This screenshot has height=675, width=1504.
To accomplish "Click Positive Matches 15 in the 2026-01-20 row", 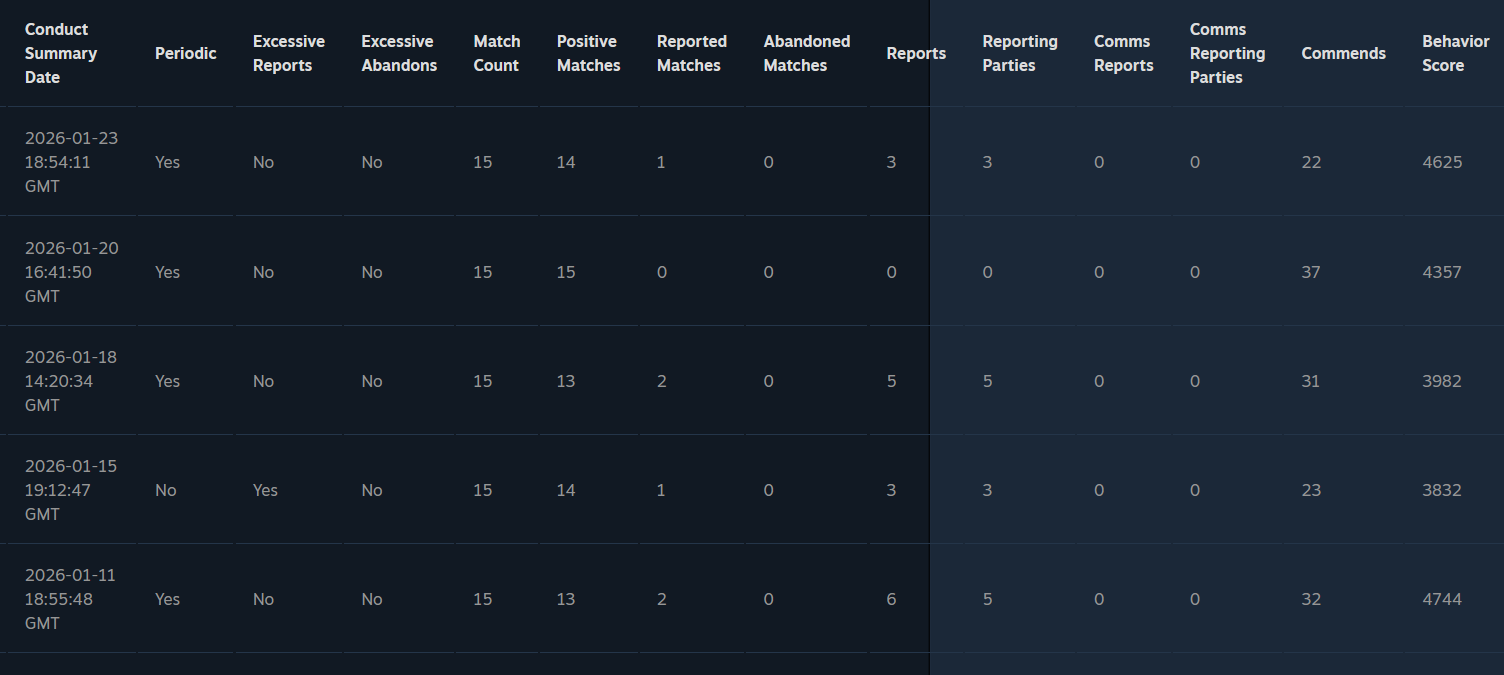I will [566, 272].
